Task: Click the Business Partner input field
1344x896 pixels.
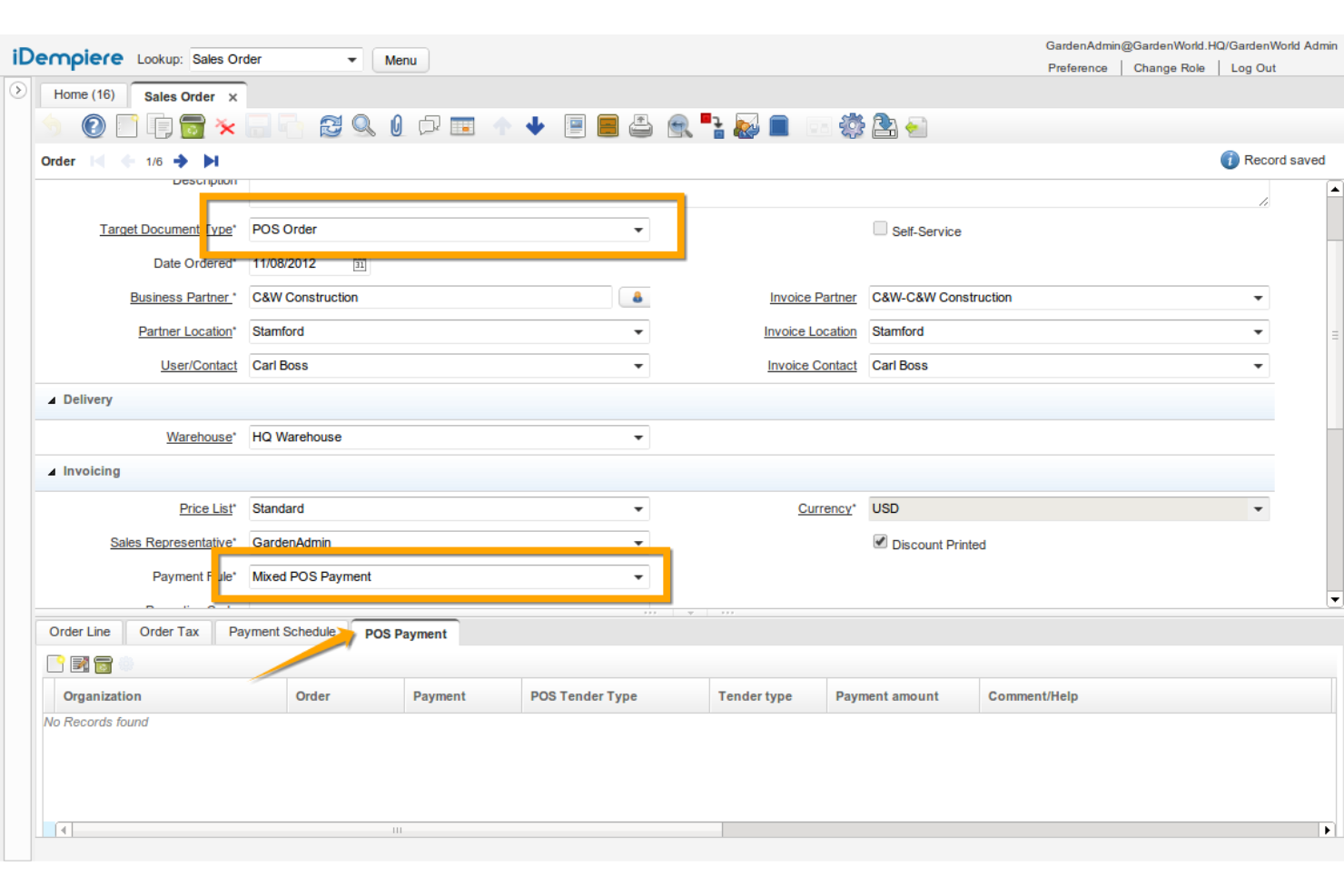Action: point(430,298)
